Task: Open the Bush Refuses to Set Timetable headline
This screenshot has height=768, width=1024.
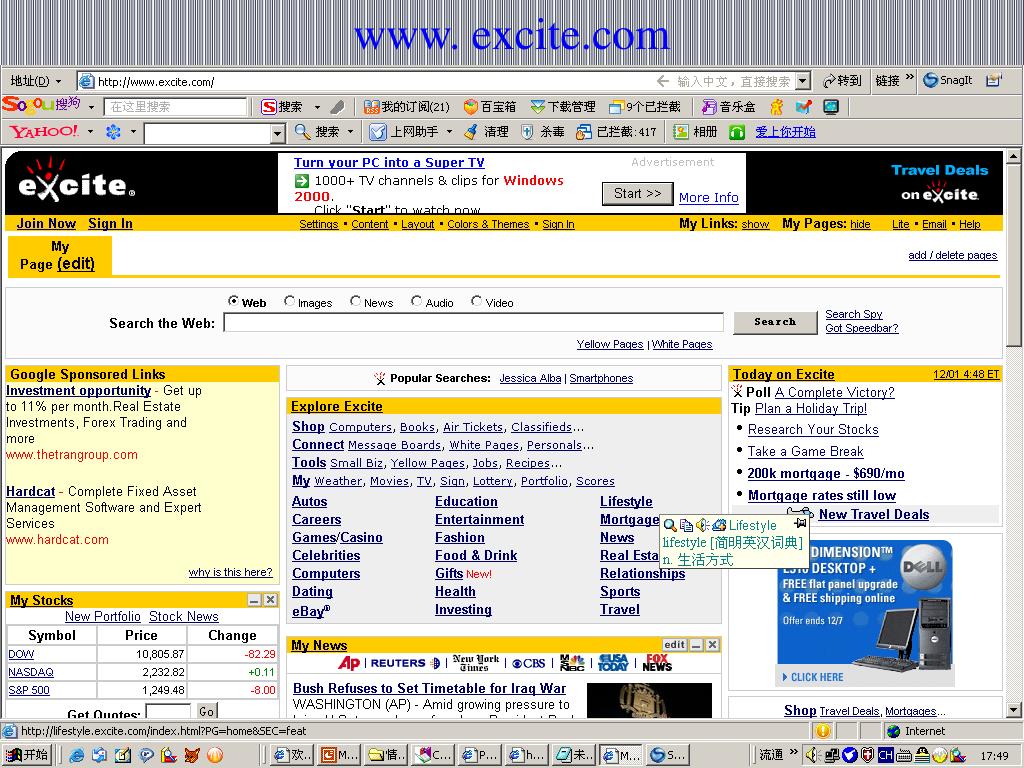Action: 429,688
